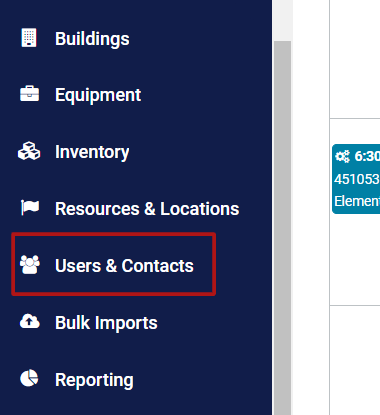Screen dimensions: 380x415
Task: Select the Equipment briefcase icon
Action: coord(29,94)
